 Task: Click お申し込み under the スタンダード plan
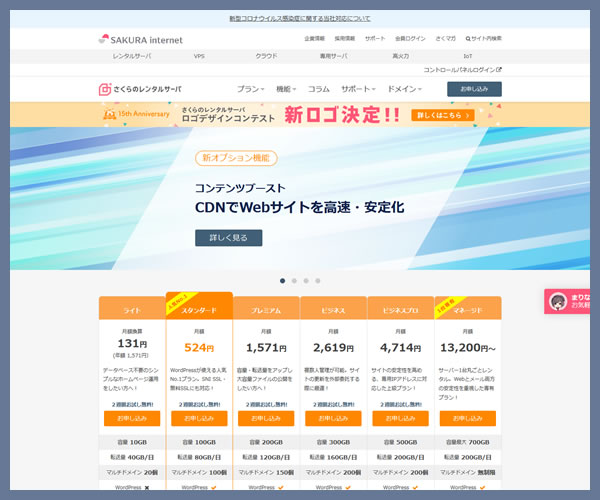click(199, 418)
